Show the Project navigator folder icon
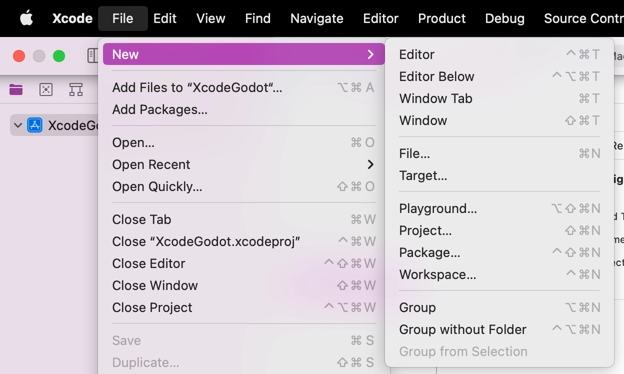The image size is (624, 374). tap(16, 90)
